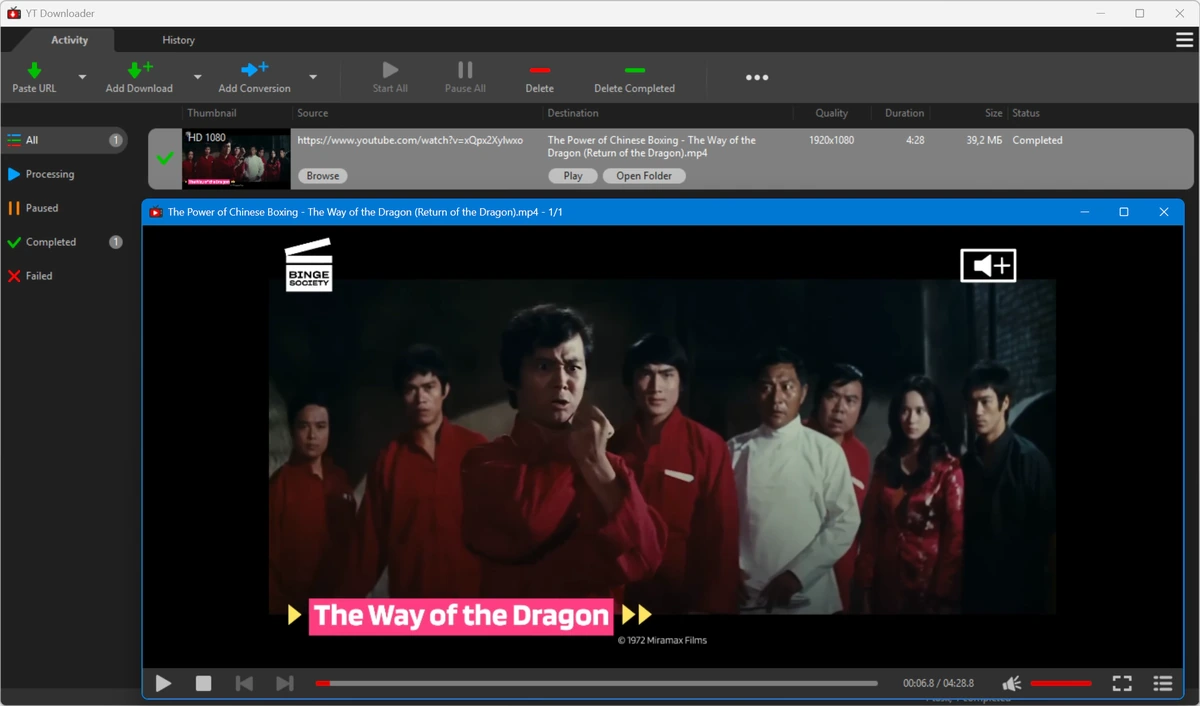This screenshot has width=1200, height=706.
Task: Click the volume-up overlay icon on video
Action: tap(988, 265)
